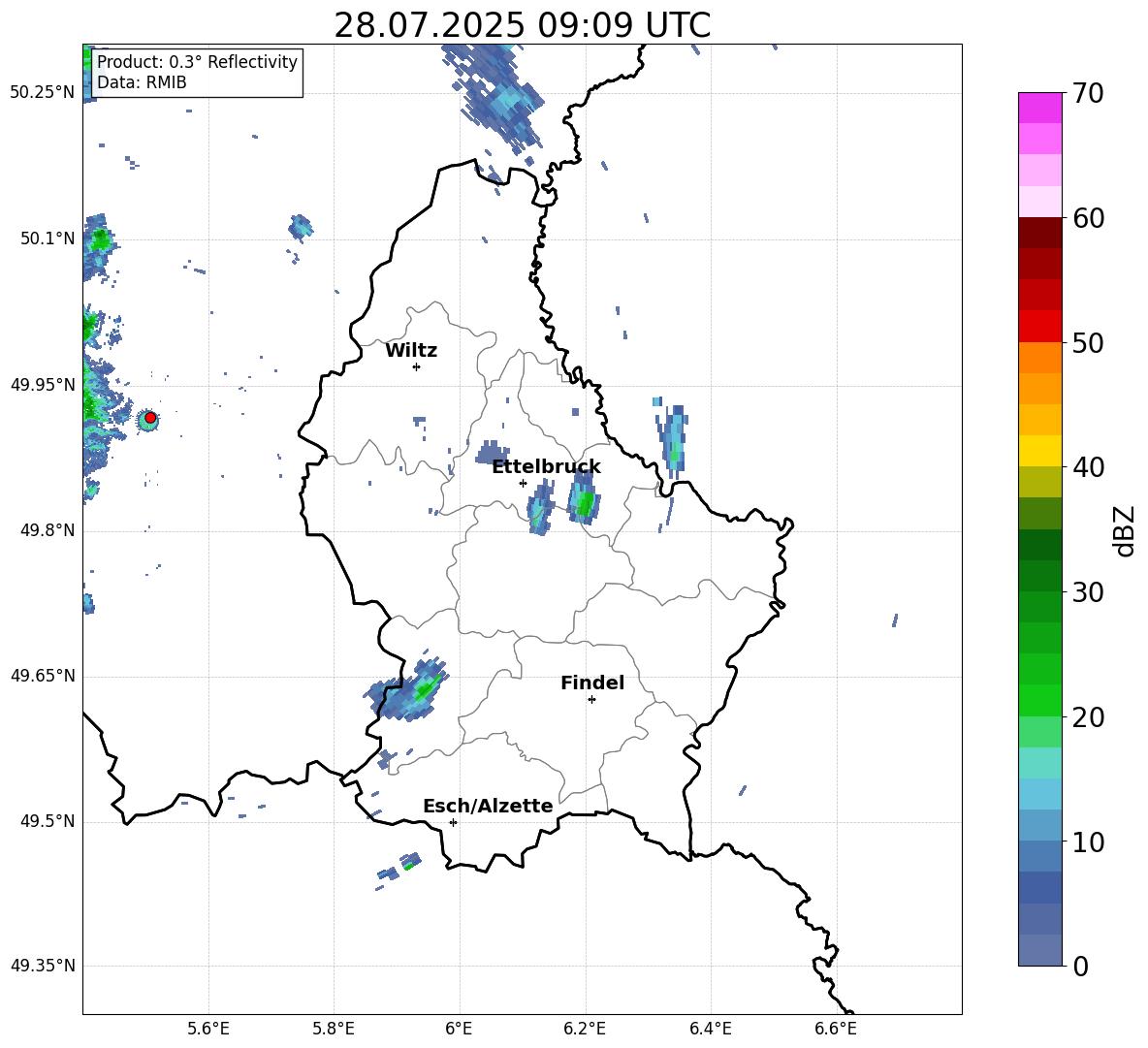The image size is (1148, 1048).
Task: Click the 49.95°N latitude label
Action: pyautogui.click(x=43, y=385)
